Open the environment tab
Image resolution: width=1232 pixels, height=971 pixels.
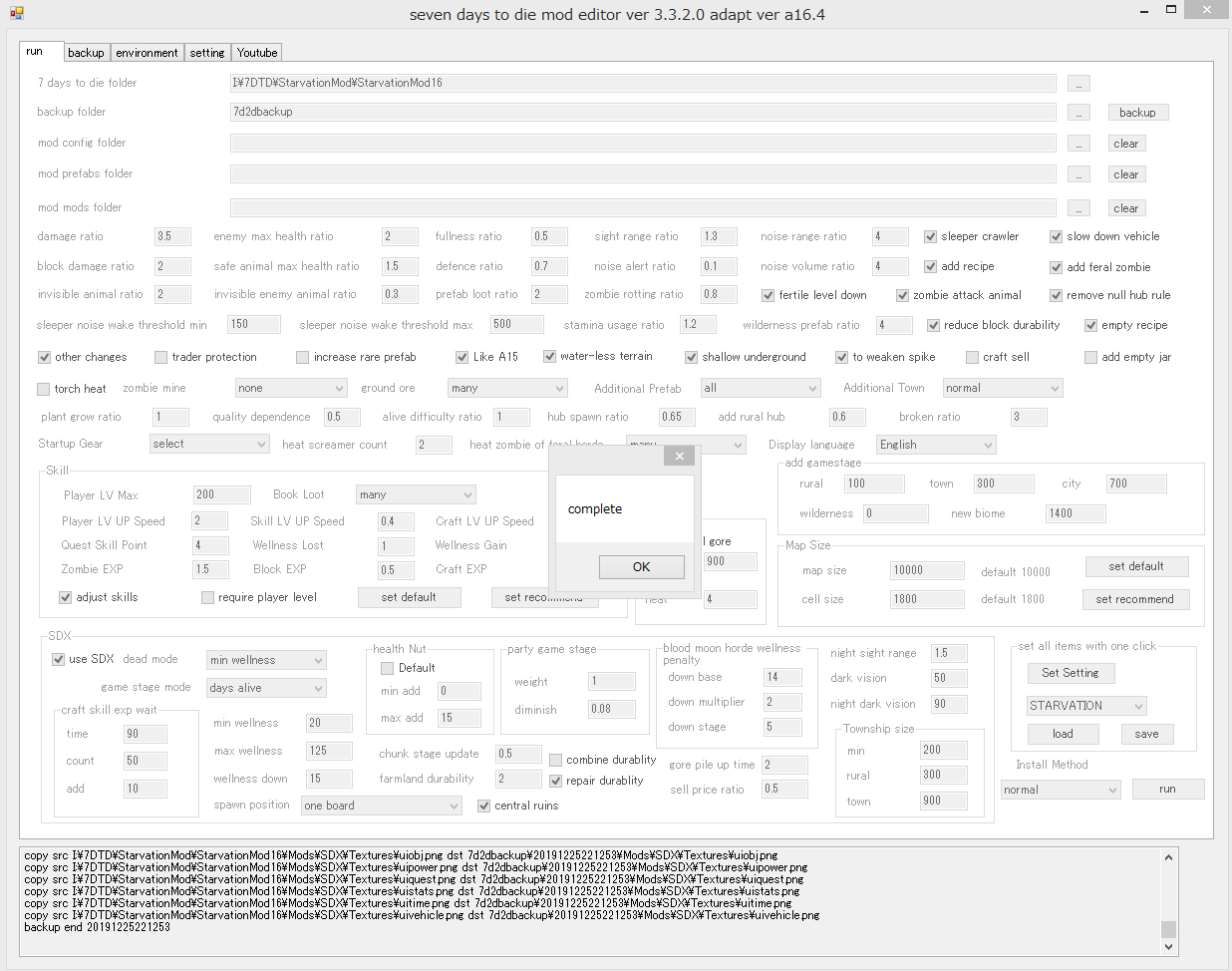147,53
